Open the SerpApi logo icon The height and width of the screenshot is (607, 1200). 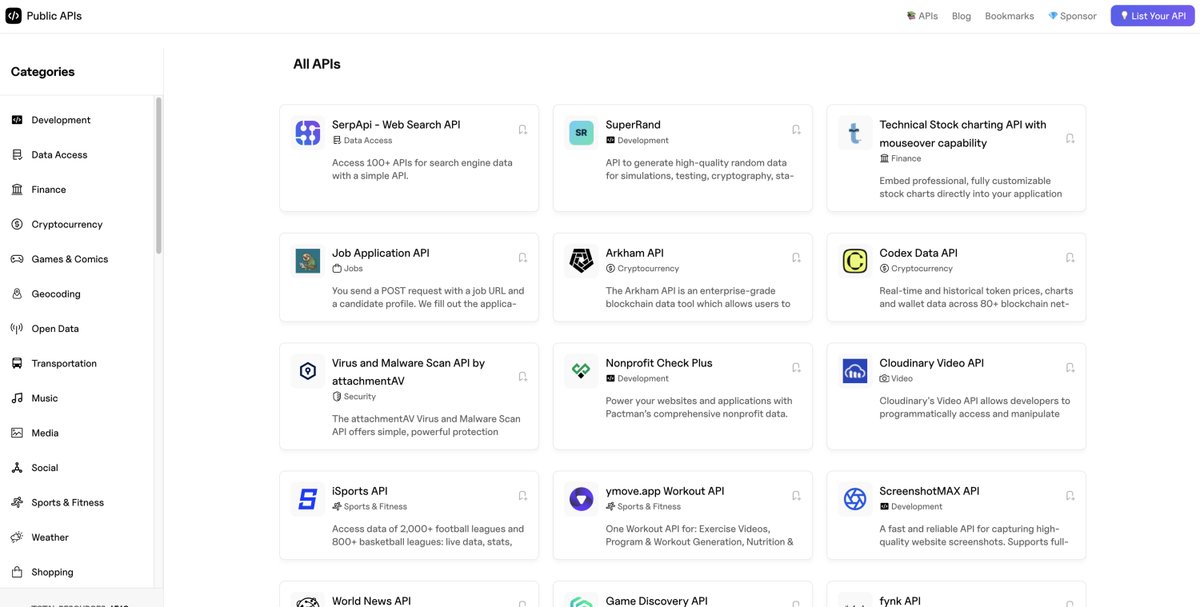(308, 132)
